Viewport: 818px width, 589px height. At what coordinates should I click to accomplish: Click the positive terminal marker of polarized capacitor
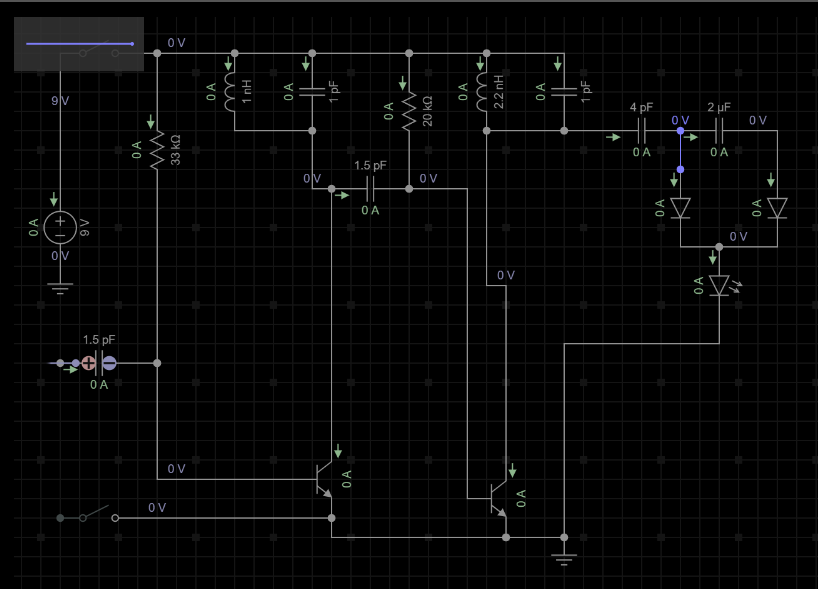coord(89,363)
